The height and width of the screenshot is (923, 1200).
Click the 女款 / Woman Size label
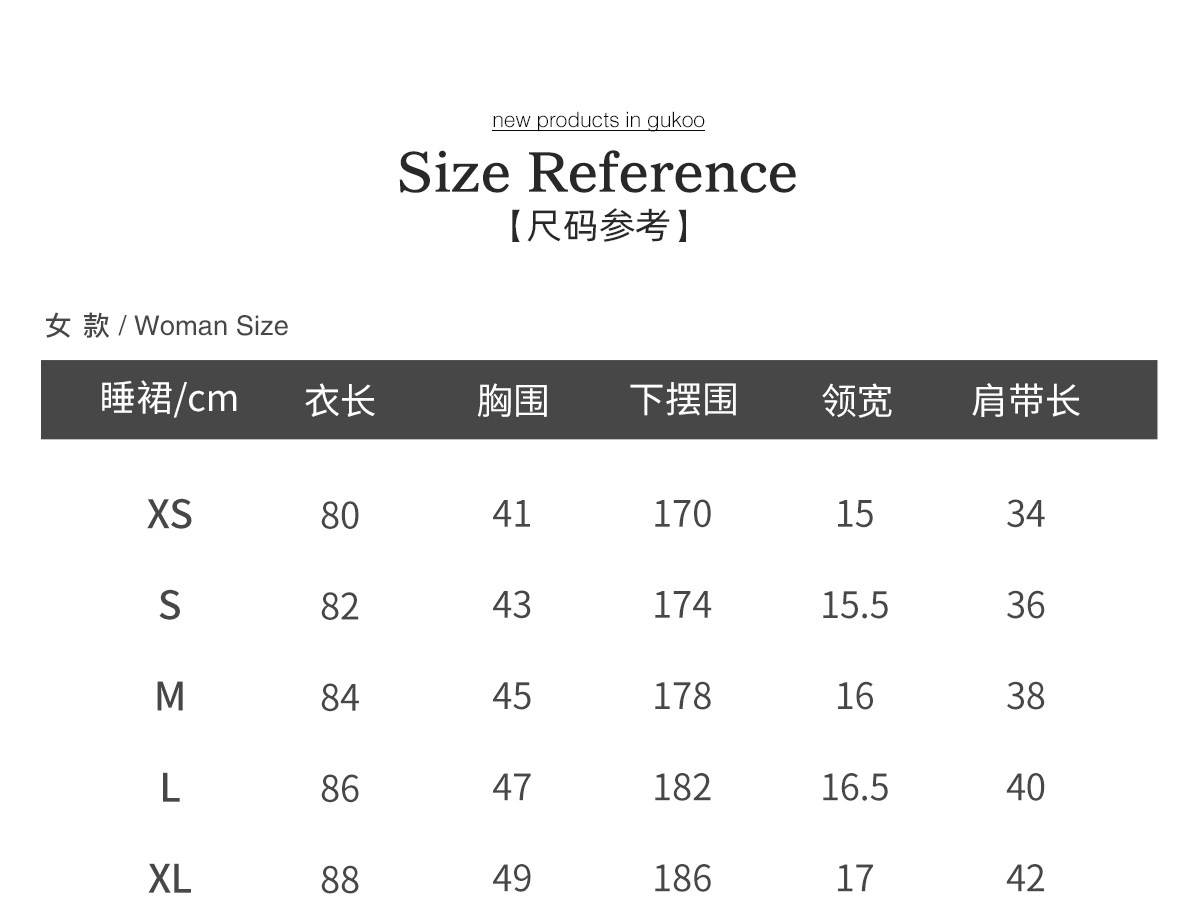(166, 326)
